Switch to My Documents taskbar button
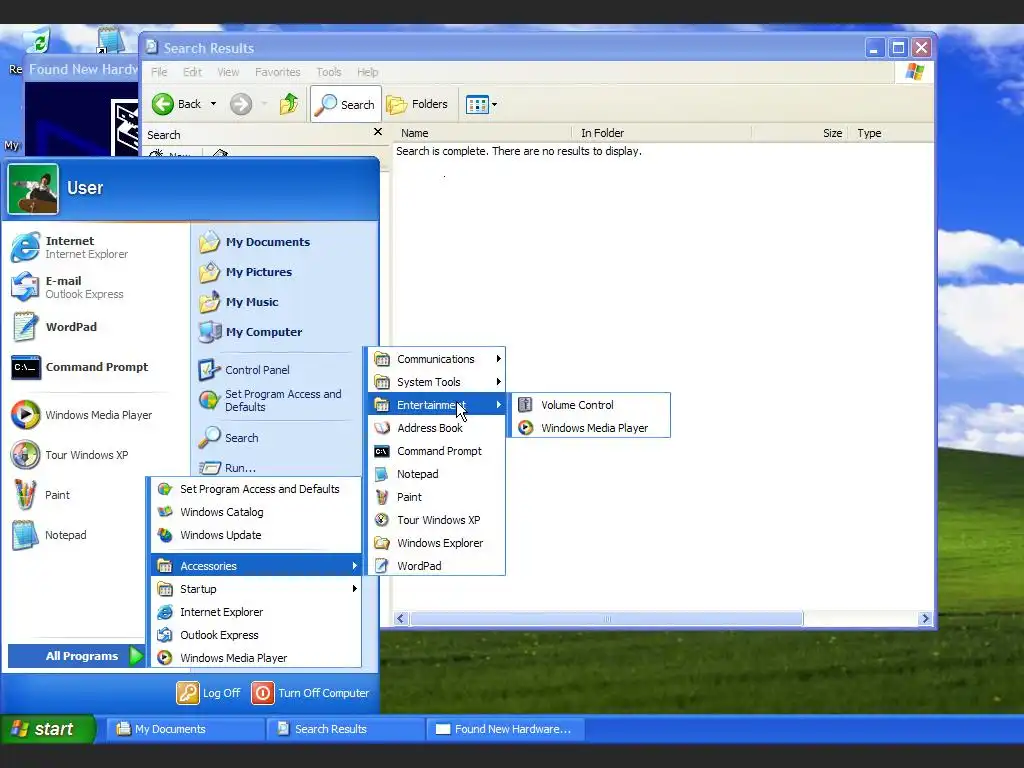Screen dimensions: 1024x768 pyautogui.click(x=185, y=729)
